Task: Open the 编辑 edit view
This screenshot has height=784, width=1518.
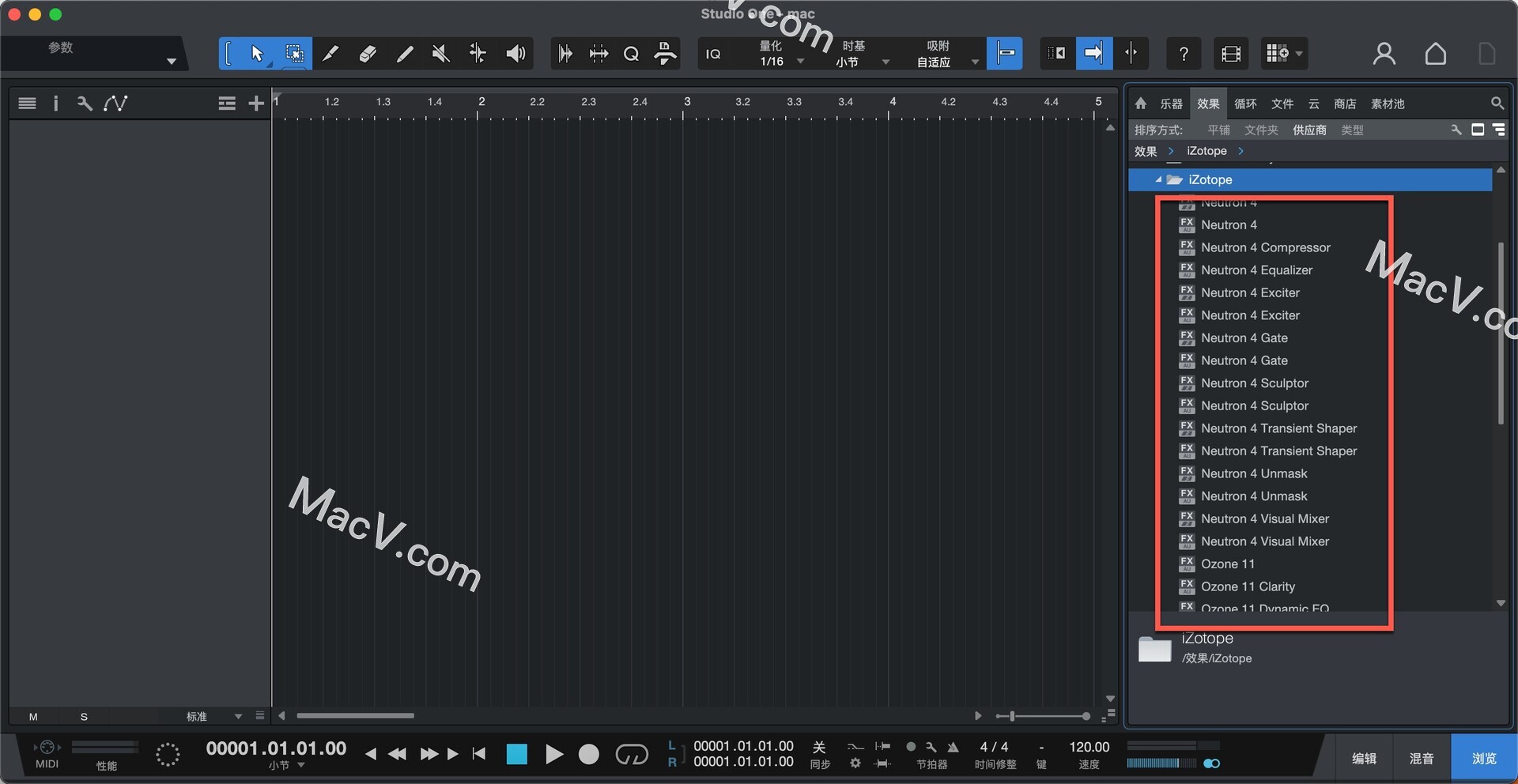Action: coord(1365,758)
